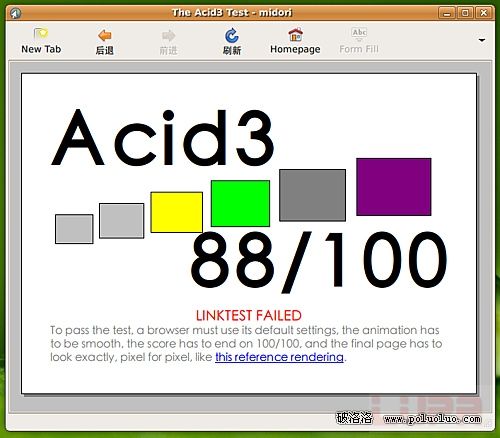This screenshot has height=438, width=500.
Task: Click the Form Fill toolbar button
Action: click(359, 41)
